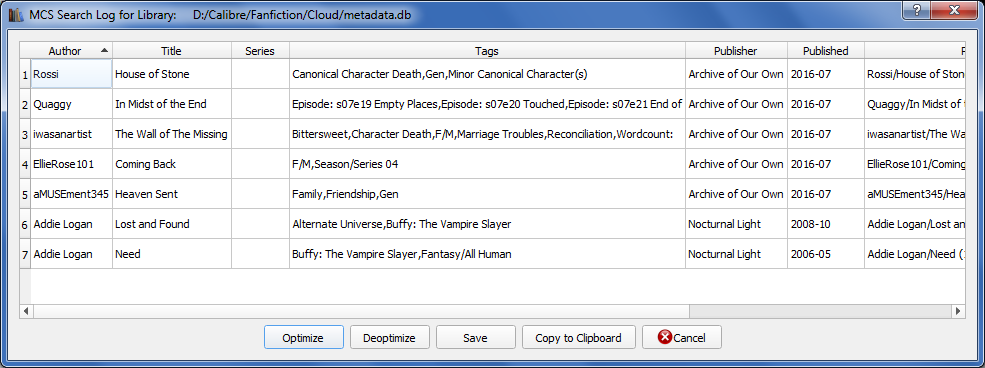
Task: Click the help question mark button
Action: pyautogui.click(x=917, y=10)
